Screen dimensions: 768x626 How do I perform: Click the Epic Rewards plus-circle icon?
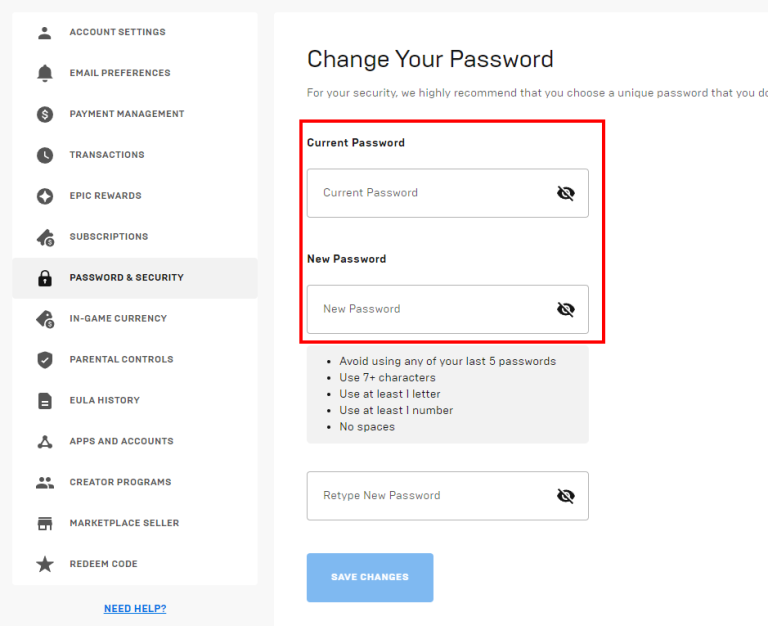(45, 196)
